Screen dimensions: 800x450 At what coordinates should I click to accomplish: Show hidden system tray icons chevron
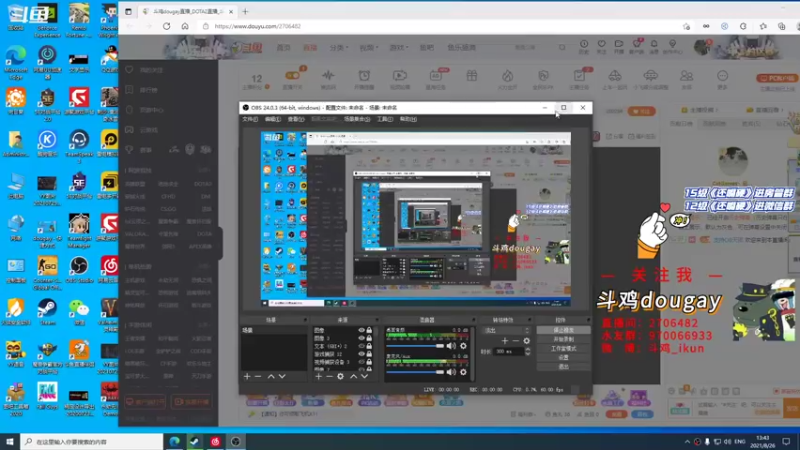687,441
